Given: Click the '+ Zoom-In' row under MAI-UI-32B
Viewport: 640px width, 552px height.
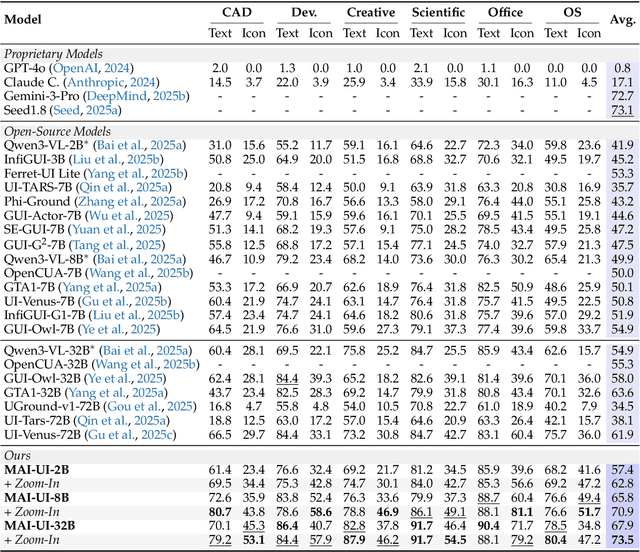Looking at the screenshot, I should pyautogui.click(x=320, y=540).
